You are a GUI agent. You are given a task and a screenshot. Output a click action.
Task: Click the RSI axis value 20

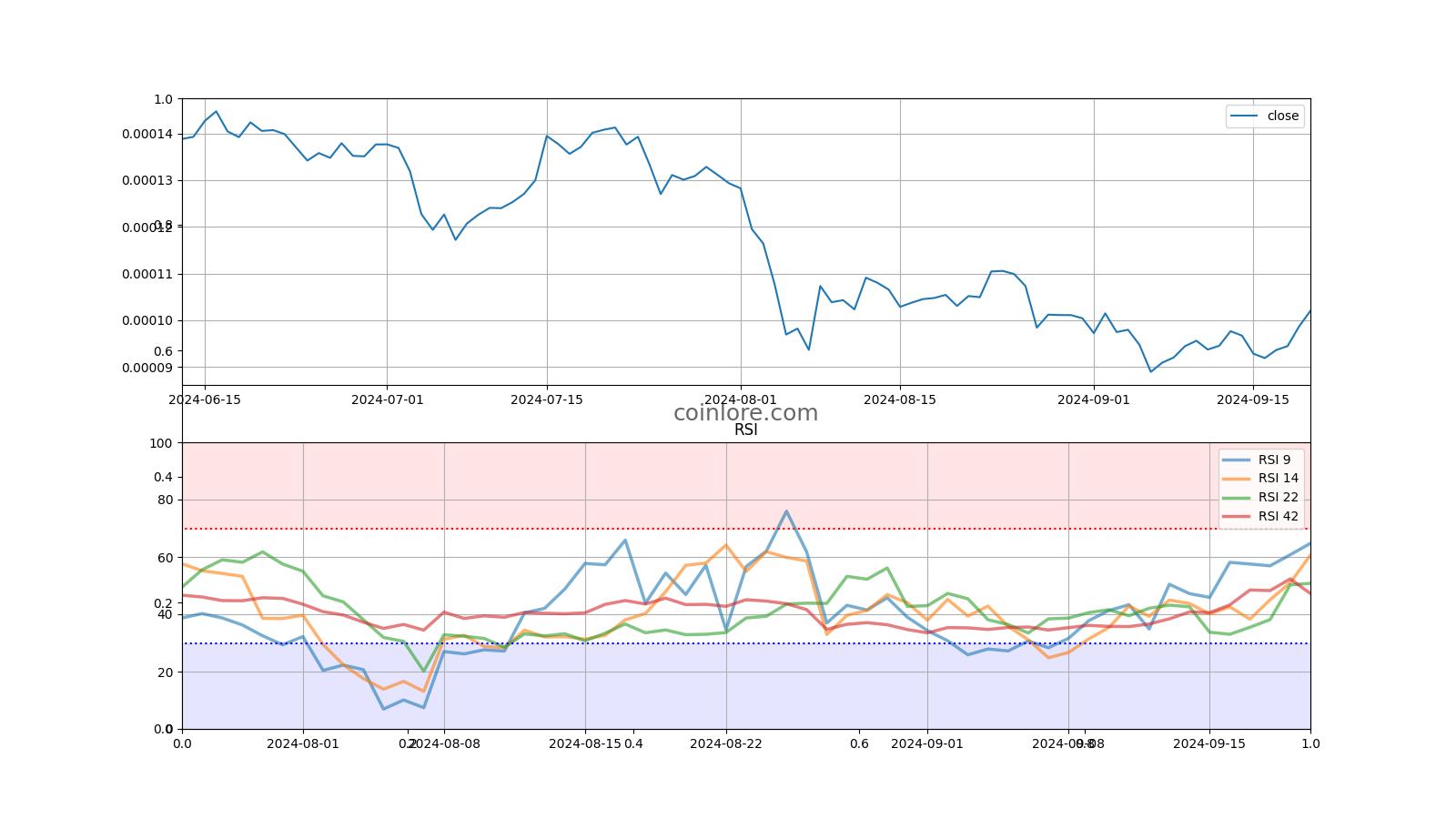165,672
